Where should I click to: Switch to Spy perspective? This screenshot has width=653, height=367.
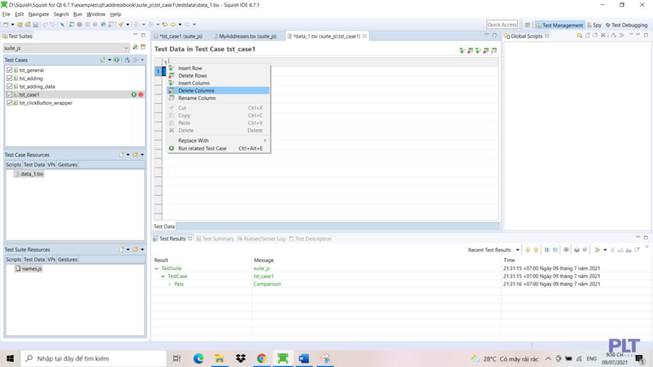[594, 25]
